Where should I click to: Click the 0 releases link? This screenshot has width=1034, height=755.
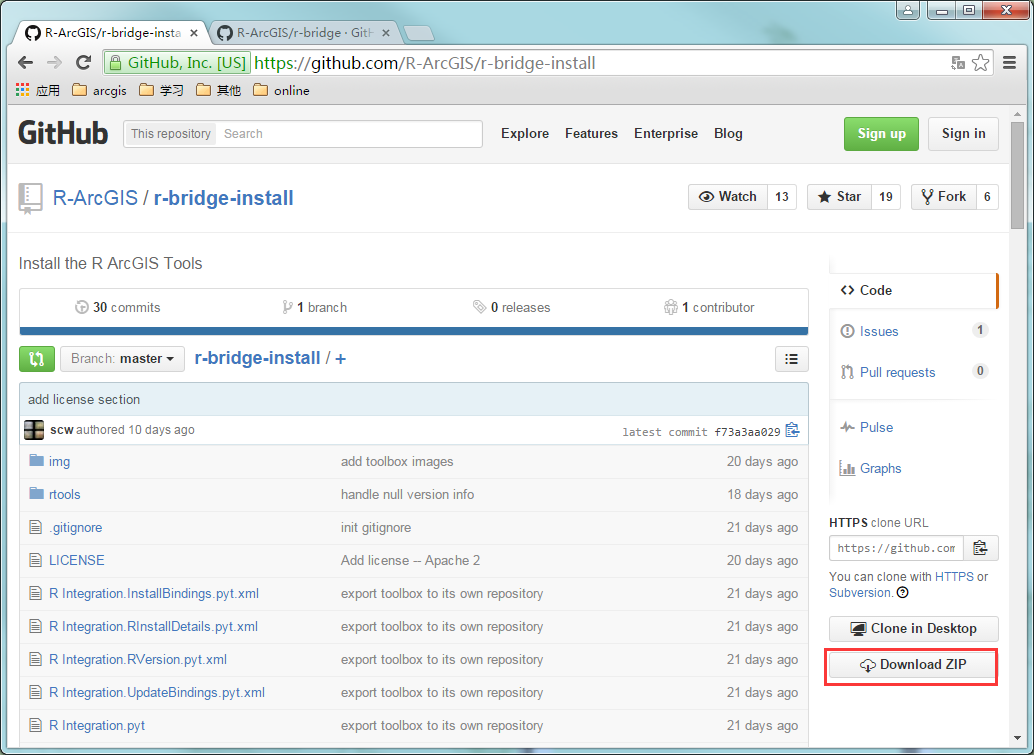pyautogui.click(x=512, y=307)
